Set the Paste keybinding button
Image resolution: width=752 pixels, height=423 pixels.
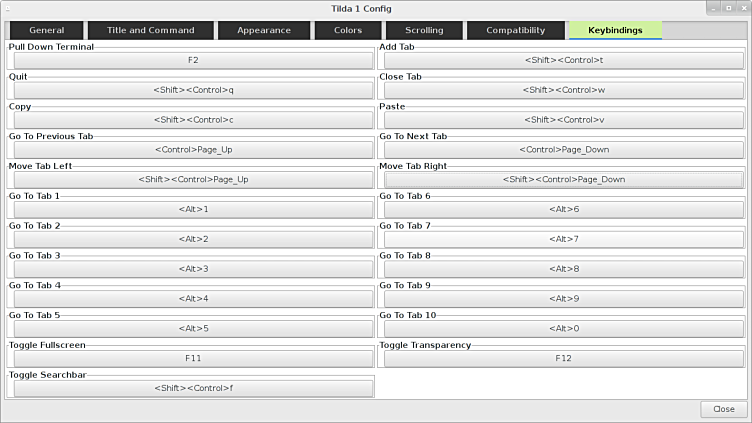563,120
